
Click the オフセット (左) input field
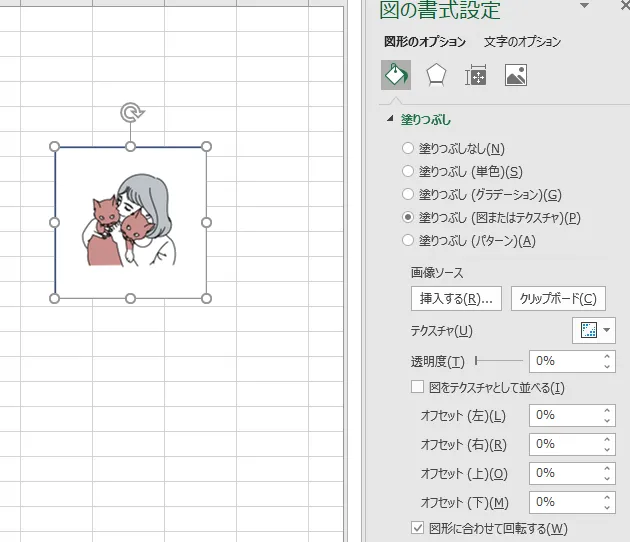(x=565, y=415)
